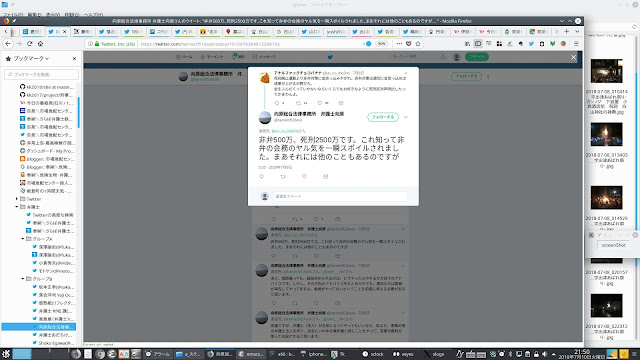Open the main tweet's options chevron

pyautogui.click(x=406, y=117)
